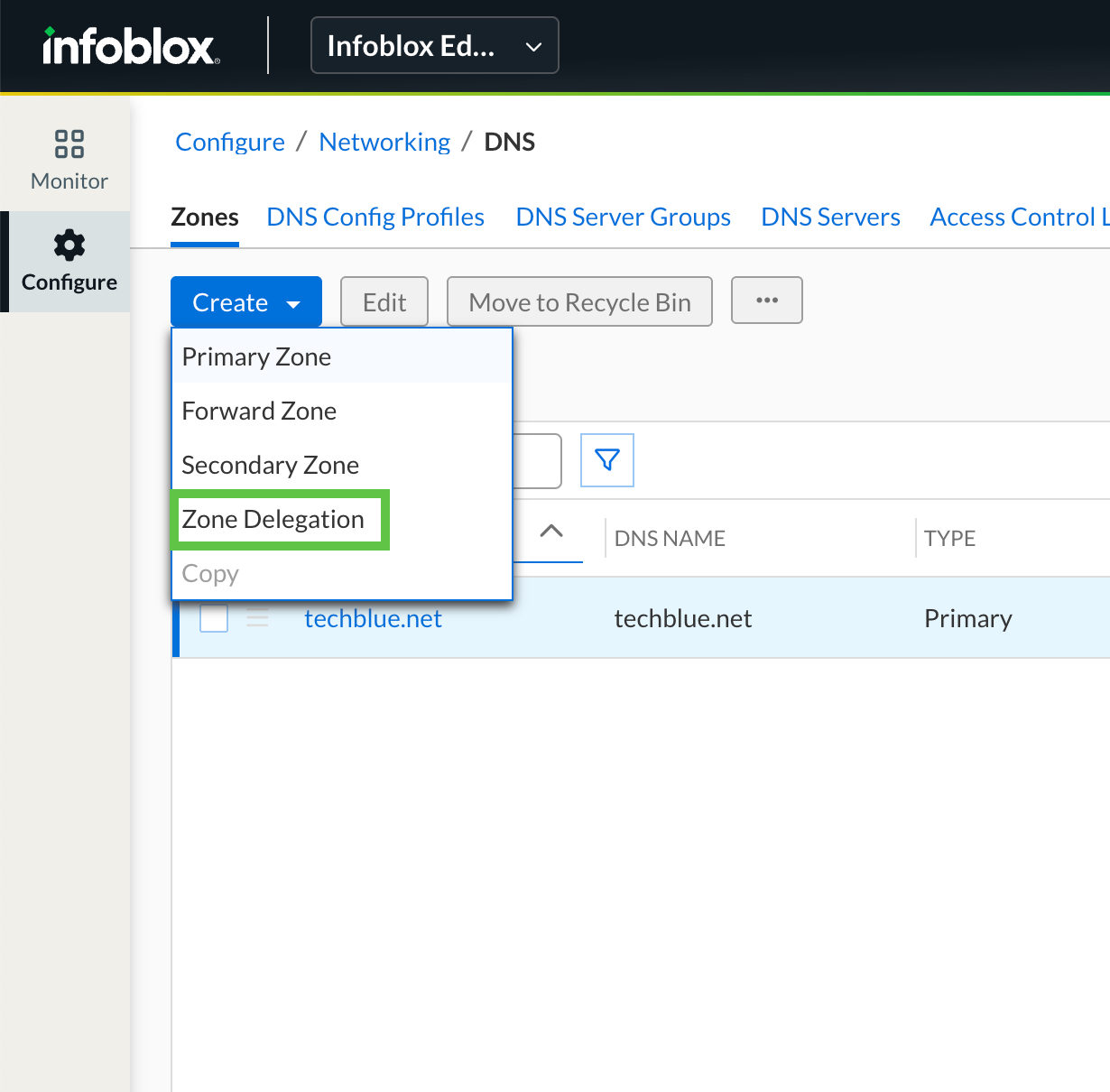1110x1092 pixels.
Task: Toggle the sort arrow in column header
Action: (x=551, y=532)
